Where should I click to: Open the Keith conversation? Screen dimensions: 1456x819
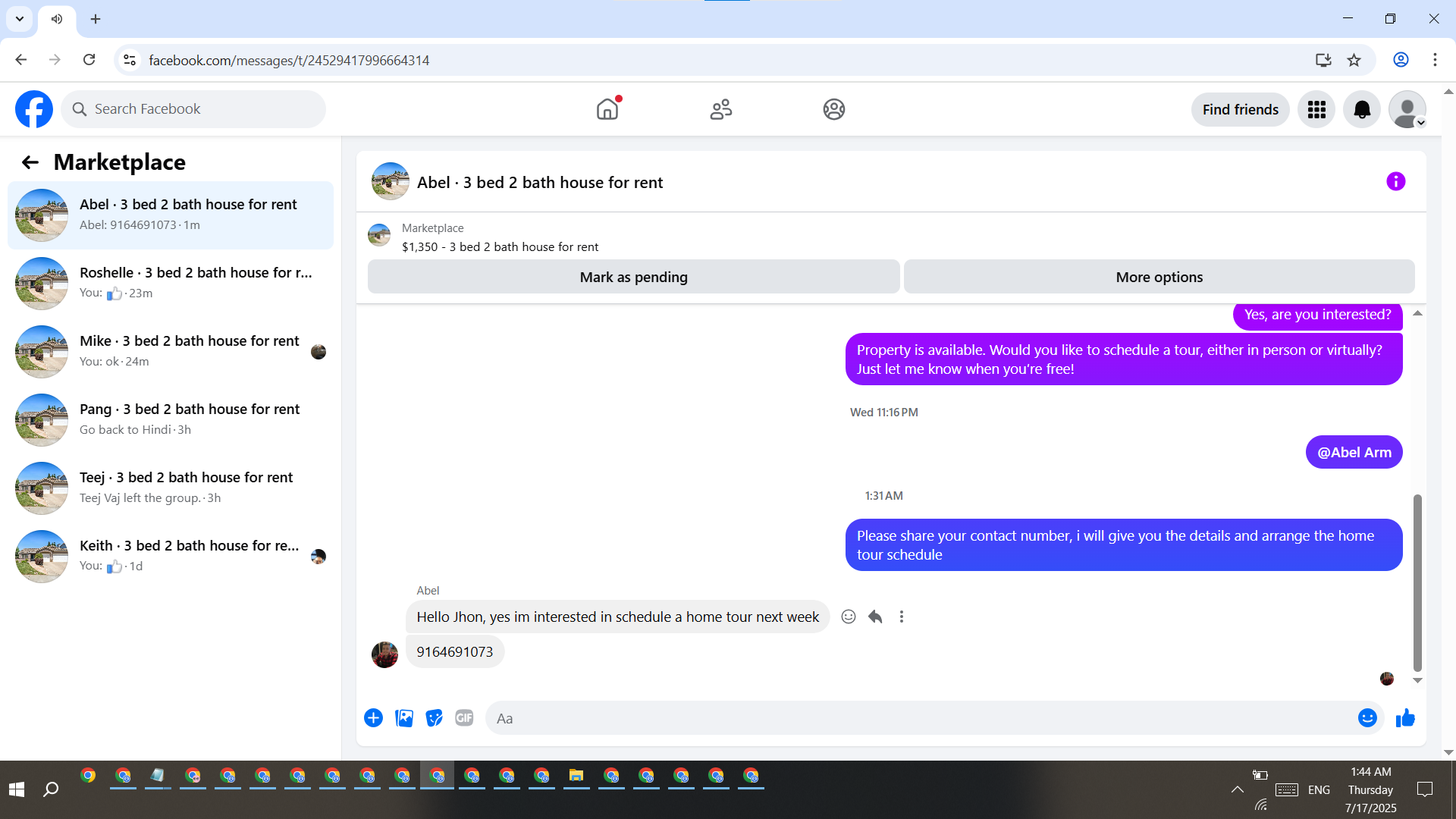[171, 557]
